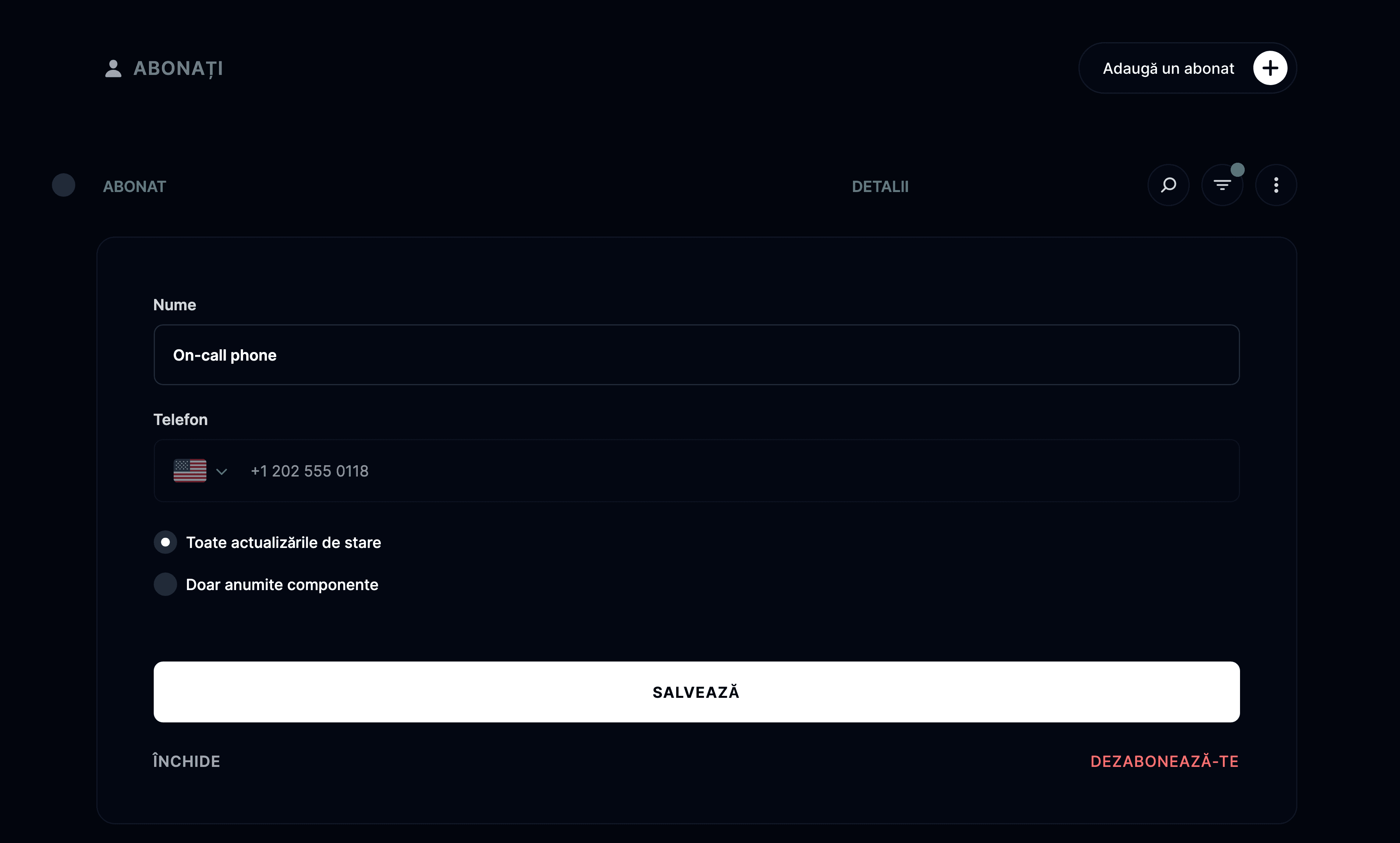The width and height of the screenshot is (1400, 843).
Task: Click the Adaugă un abonat button
Action: coord(1188,68)
